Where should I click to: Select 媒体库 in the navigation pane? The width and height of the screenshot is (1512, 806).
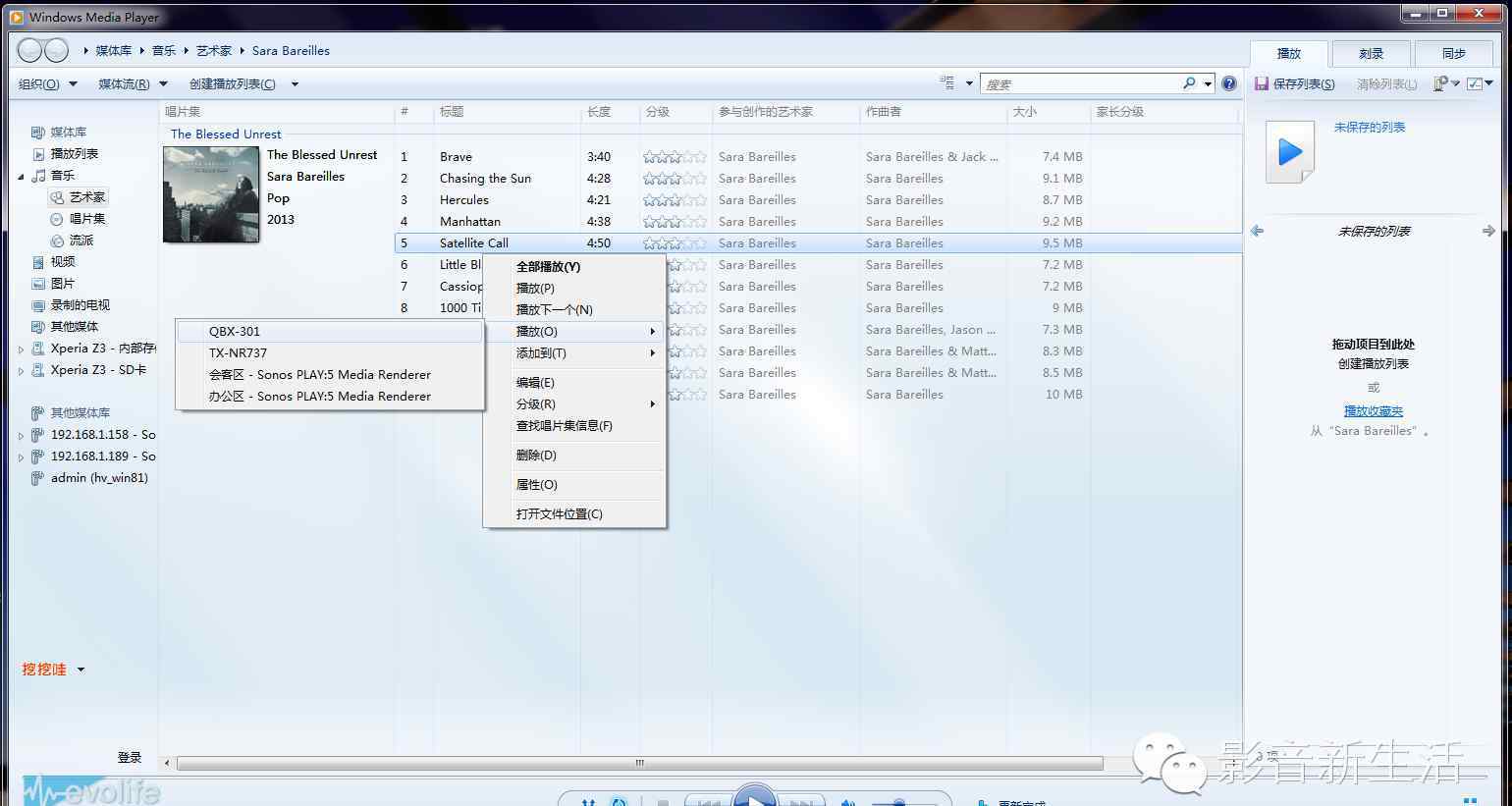59,132
